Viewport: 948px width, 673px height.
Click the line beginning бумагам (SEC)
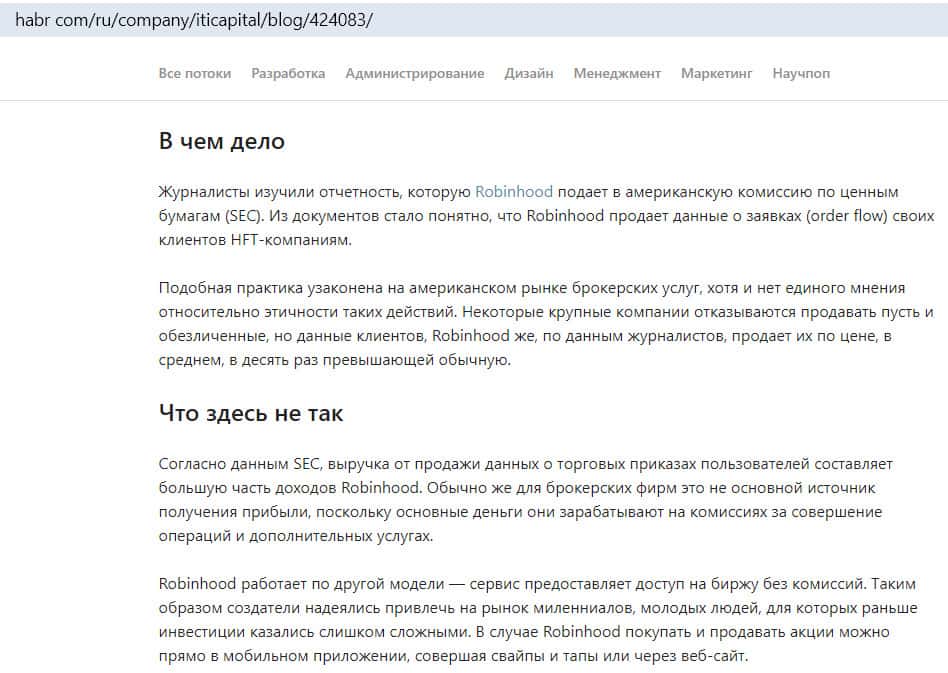tap(547, 216)
